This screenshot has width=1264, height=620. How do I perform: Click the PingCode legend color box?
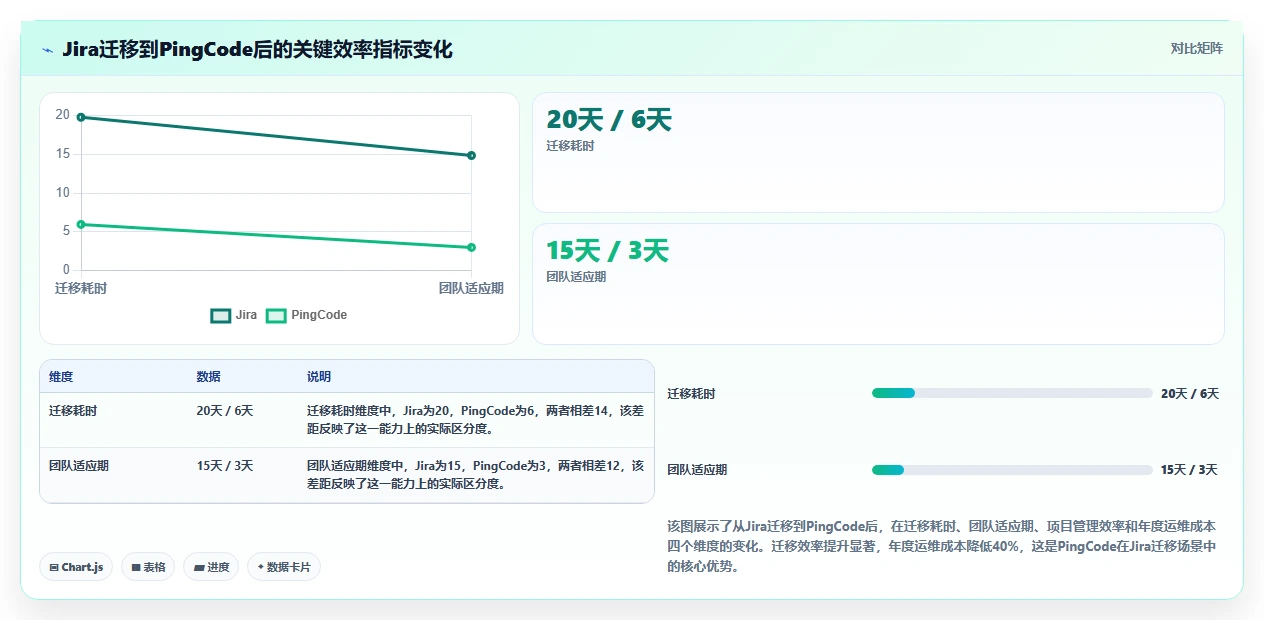pos(276,316)
